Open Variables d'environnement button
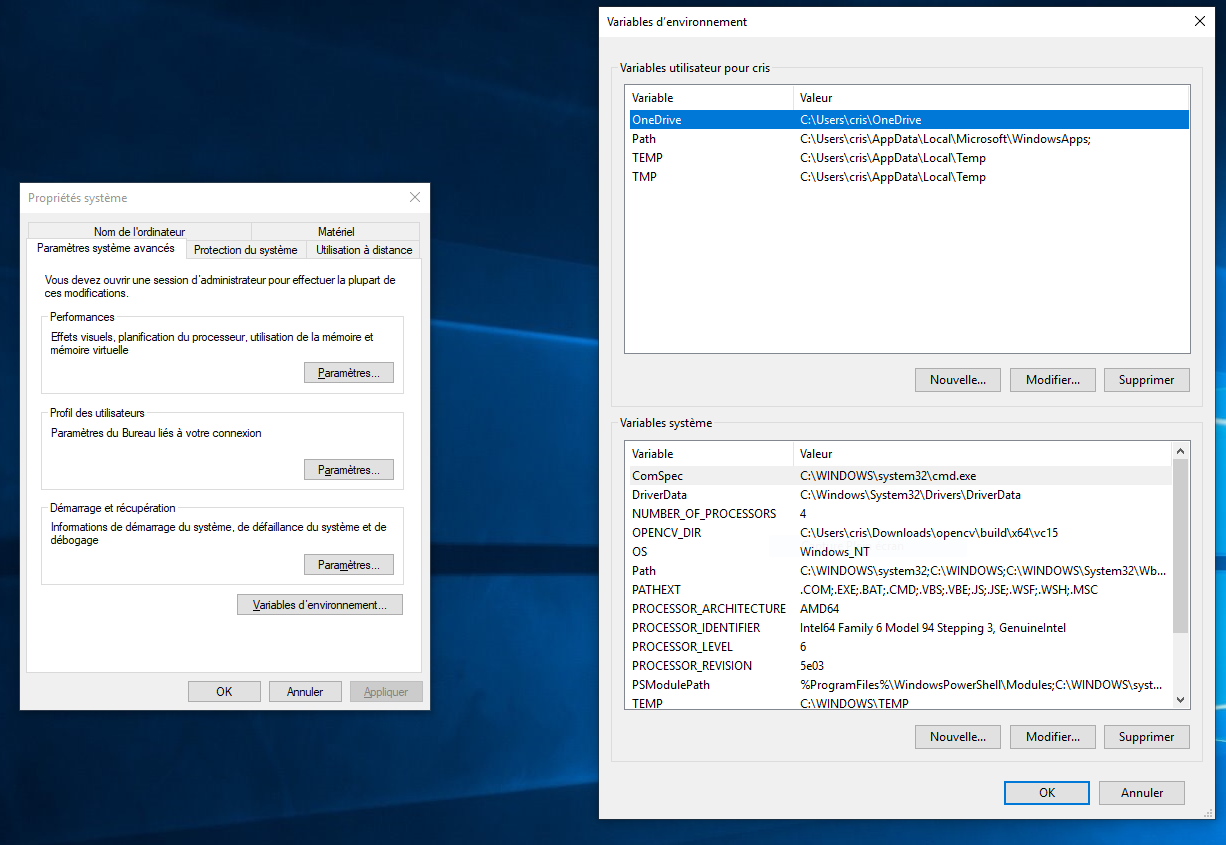Screen dimensions: 1226x845 320,605
